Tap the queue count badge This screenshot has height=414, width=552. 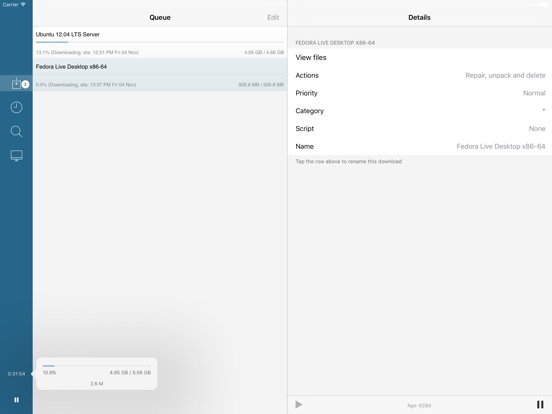pos(25,84)
